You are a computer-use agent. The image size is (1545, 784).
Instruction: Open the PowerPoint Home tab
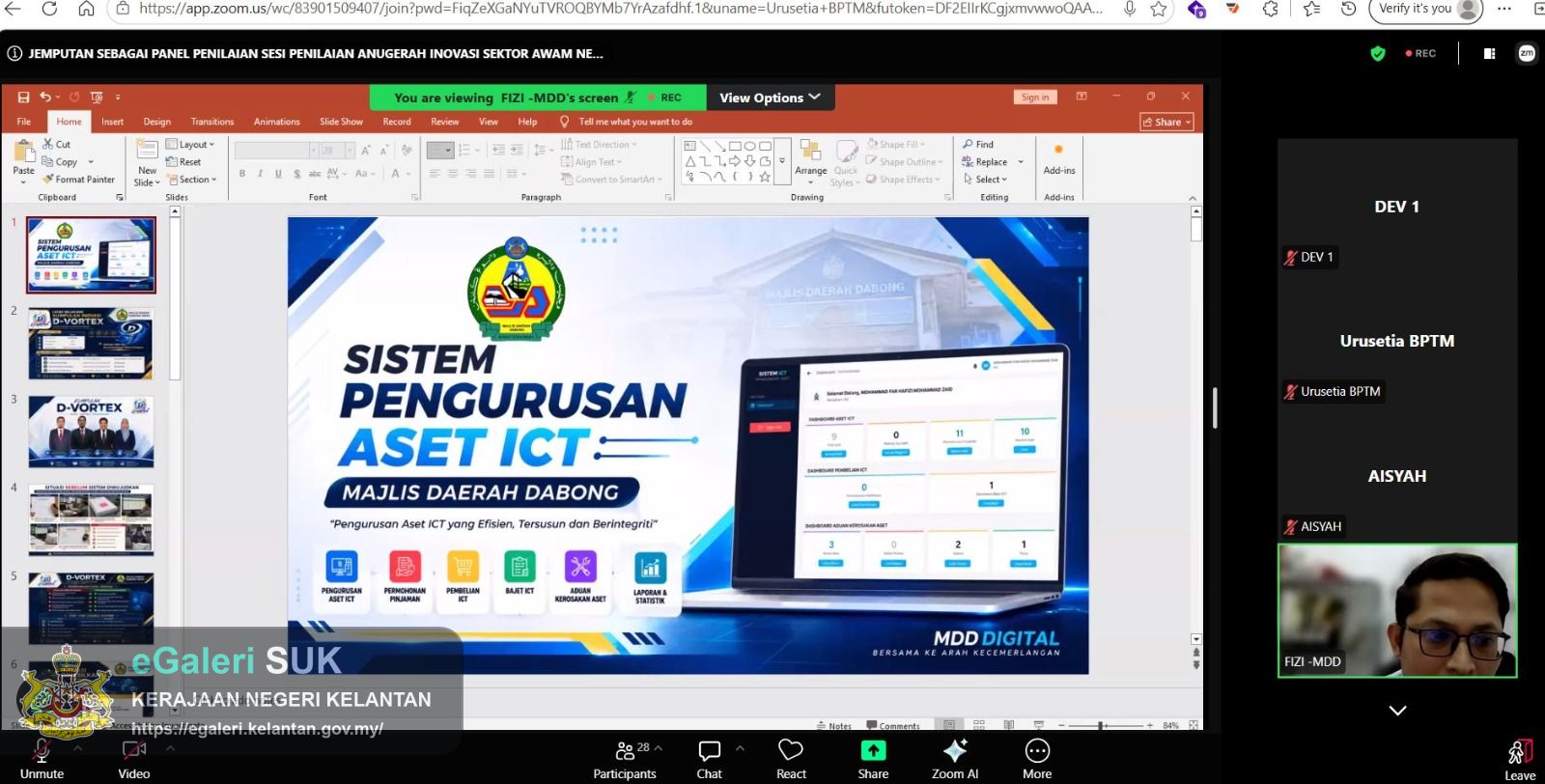pos(69,122)
